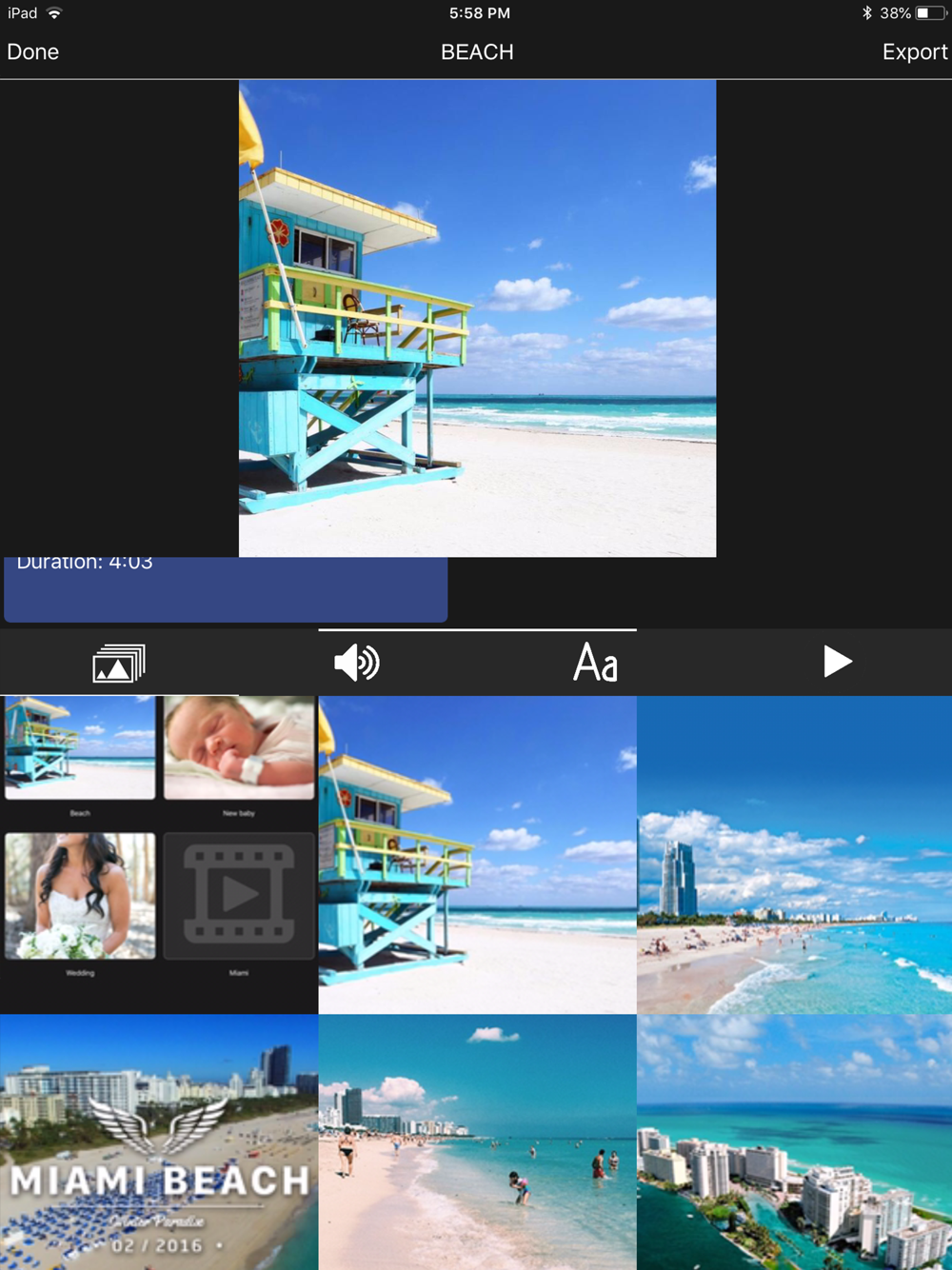Tap the battery status indicator

931,13
